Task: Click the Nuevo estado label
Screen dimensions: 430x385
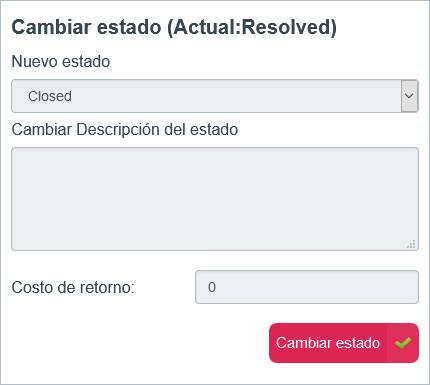Action: coord(61,62)
